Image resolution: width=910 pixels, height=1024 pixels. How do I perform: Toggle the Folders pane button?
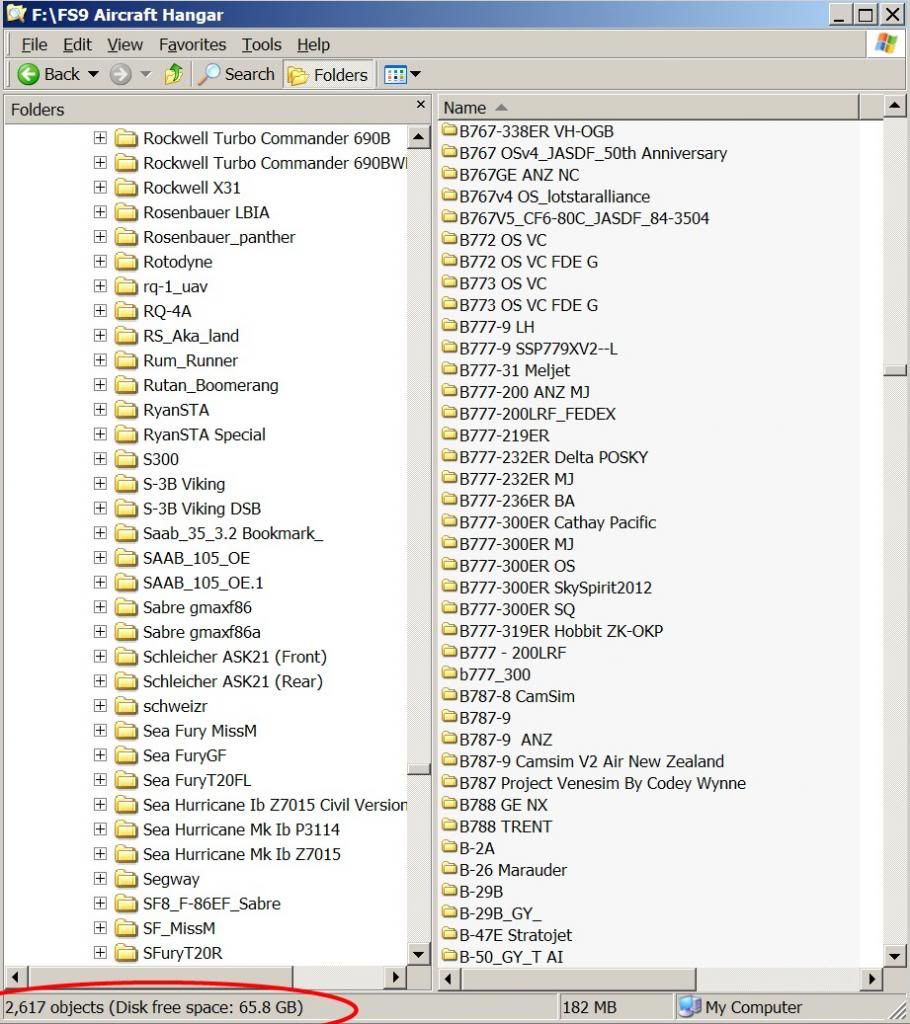328,74
